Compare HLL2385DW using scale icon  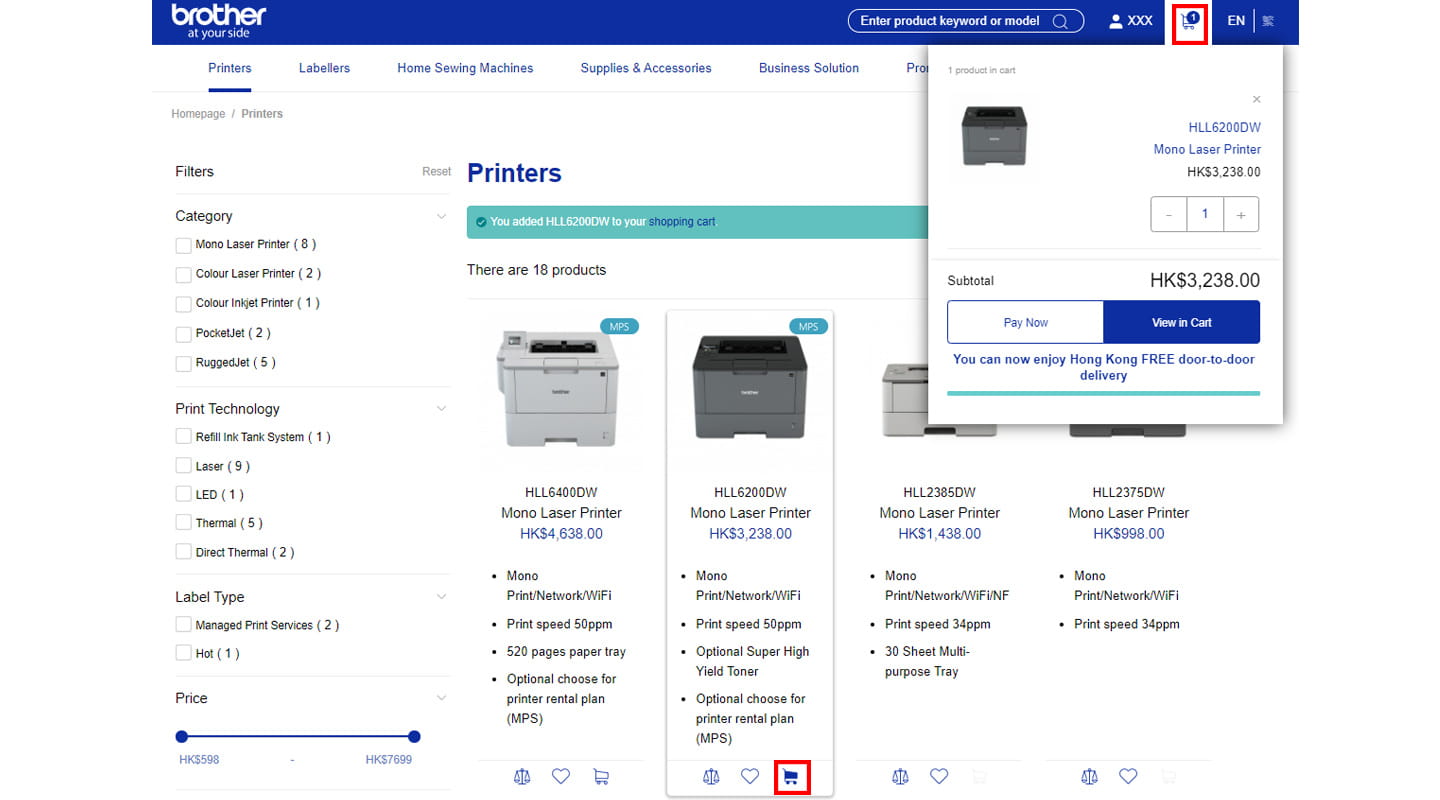(x=900, y=776)
